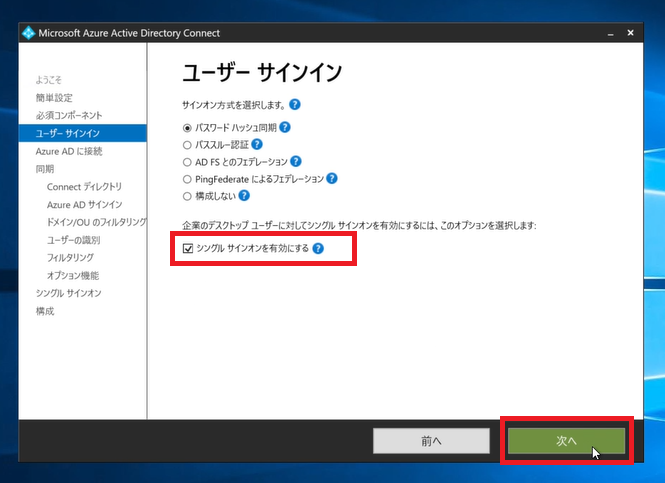The image size is (665, 483).
Task: Open help icon next to 構成しない
Action: coord(244,195)
